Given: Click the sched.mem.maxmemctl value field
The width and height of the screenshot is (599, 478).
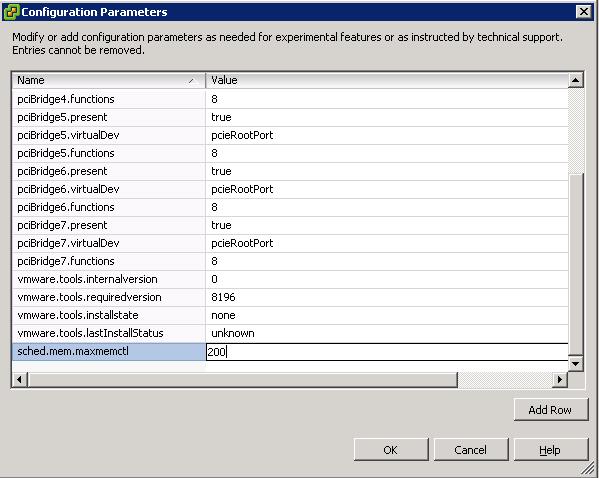Looking at the screenshot, I should pyautogui.click(x=387, y=352).
